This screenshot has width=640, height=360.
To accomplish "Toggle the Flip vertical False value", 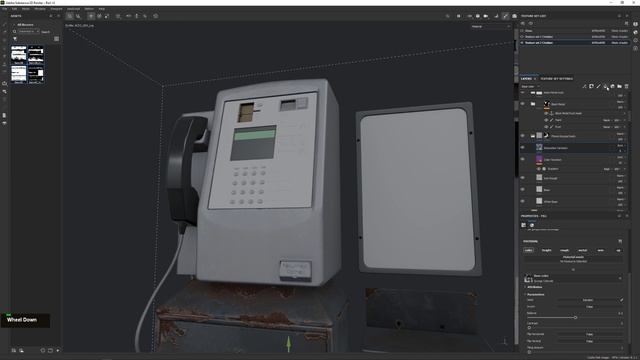I will pos(589,341).
